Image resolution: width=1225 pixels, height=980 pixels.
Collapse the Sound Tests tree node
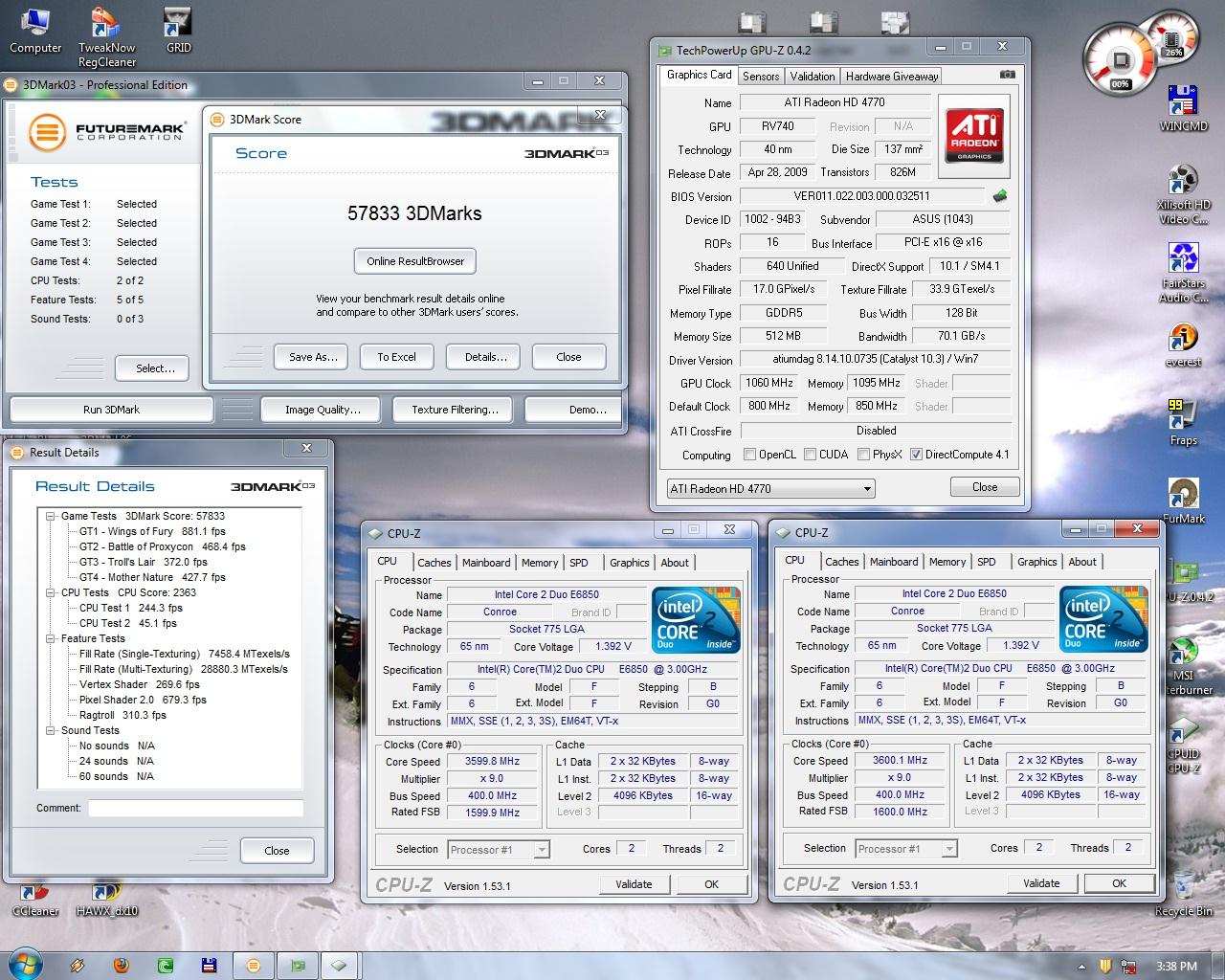click(x=51, y=730)
